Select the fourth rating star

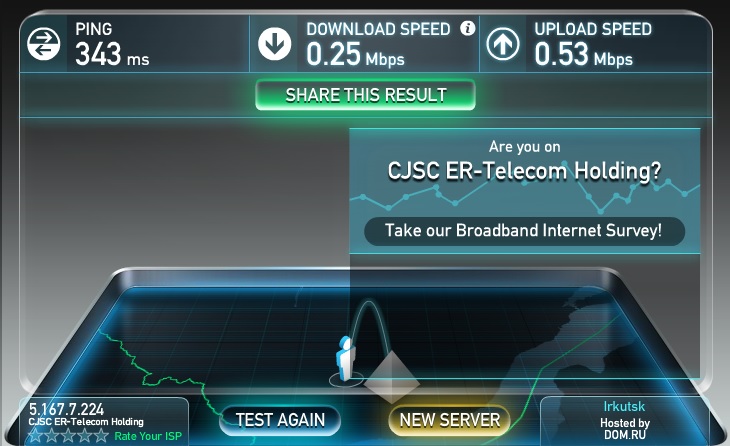coord(85,436)
